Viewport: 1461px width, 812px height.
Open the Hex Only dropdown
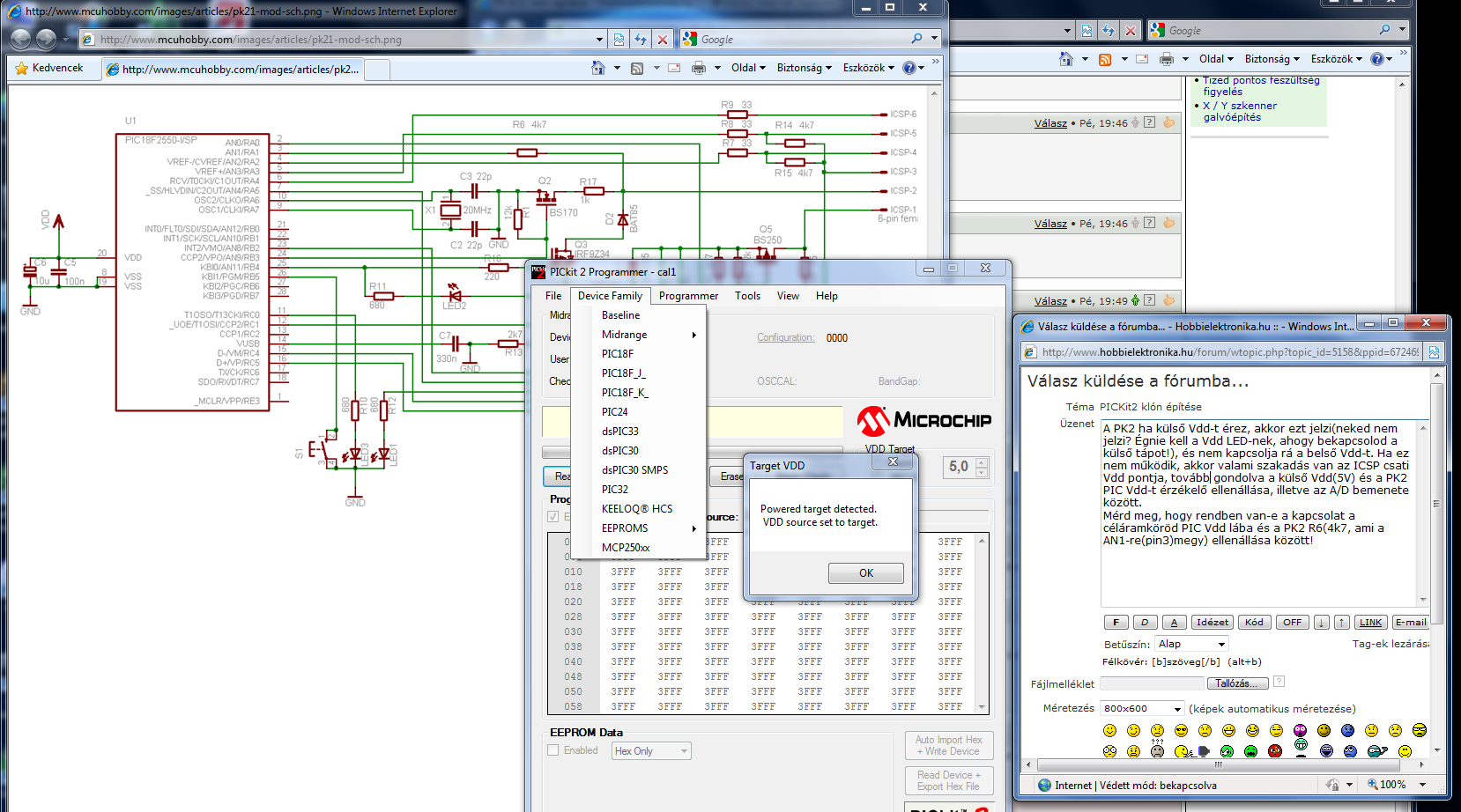click(x=651, y=751)
